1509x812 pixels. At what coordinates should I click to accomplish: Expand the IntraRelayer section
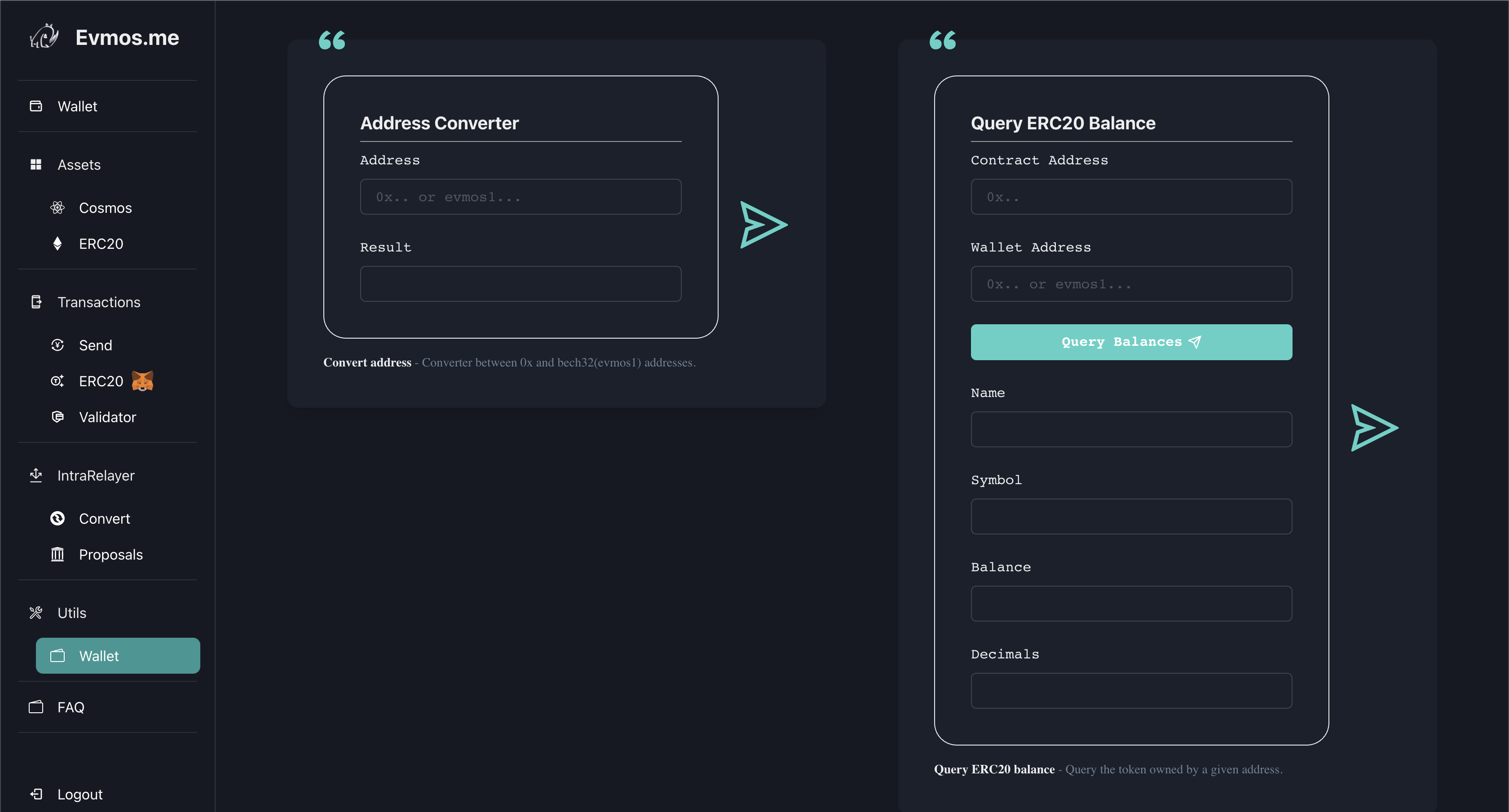point(96,476)
